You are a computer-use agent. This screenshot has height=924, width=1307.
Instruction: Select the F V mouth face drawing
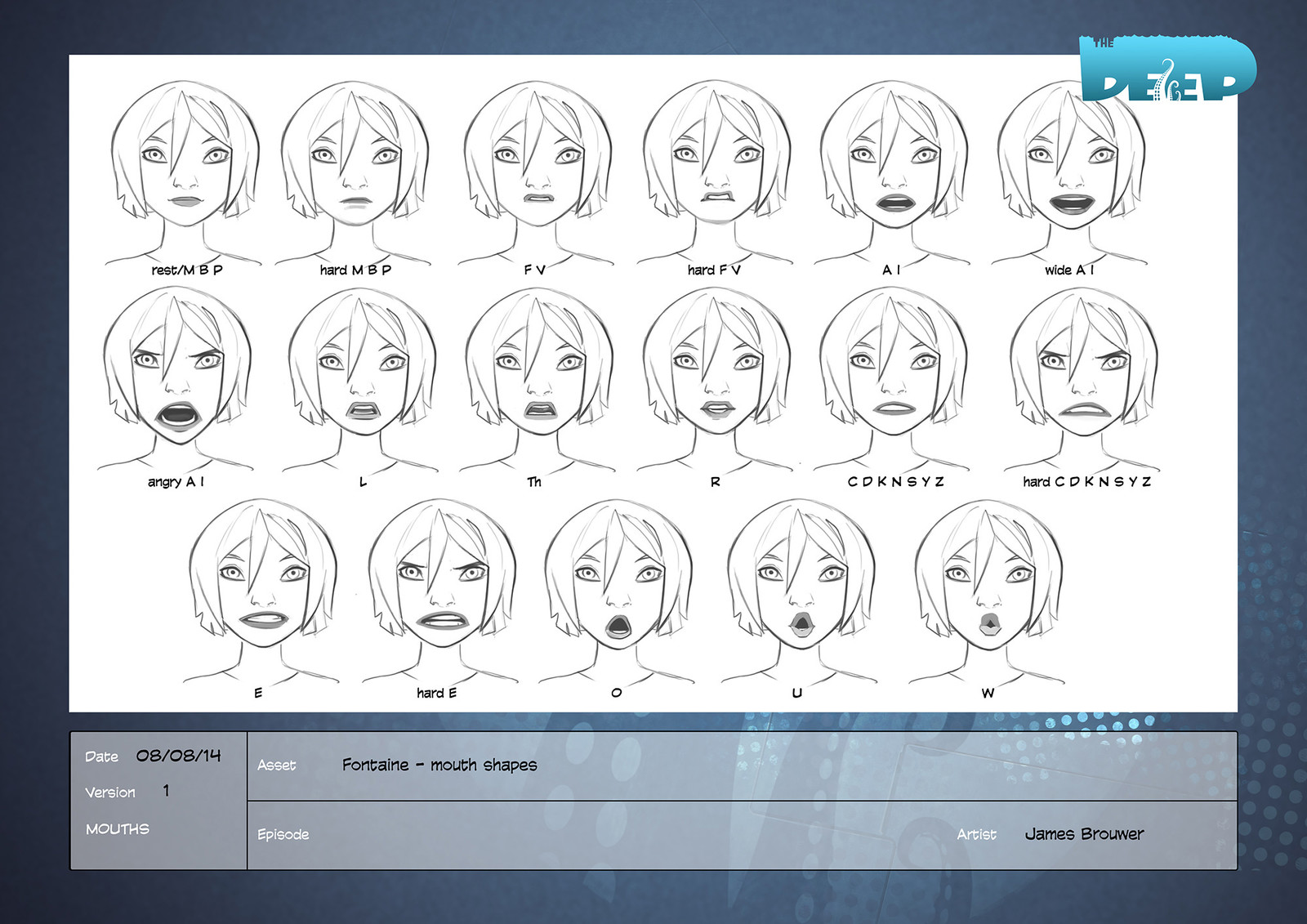[x=537, y=172]
